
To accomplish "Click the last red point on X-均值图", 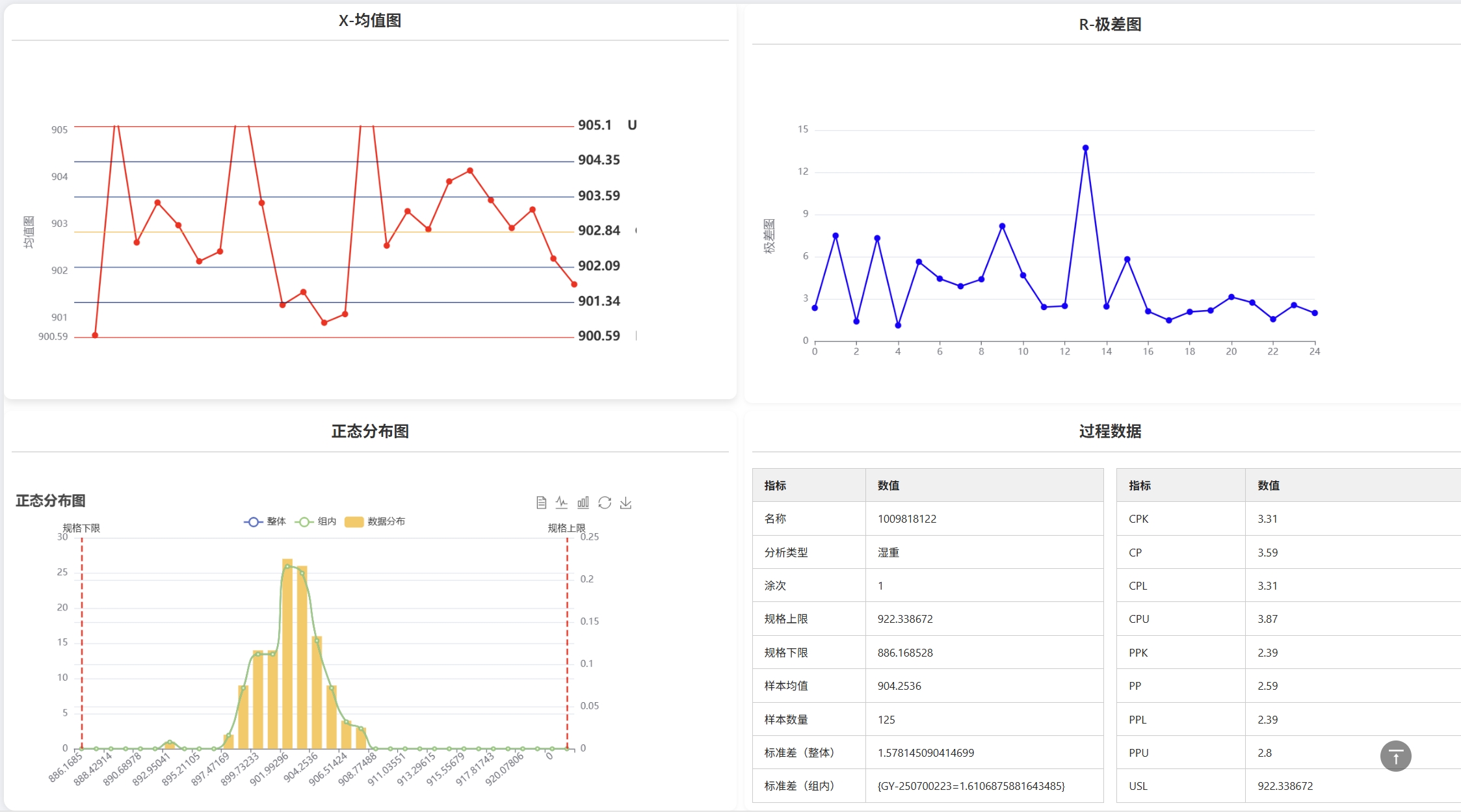I will [x=574, y=284].
